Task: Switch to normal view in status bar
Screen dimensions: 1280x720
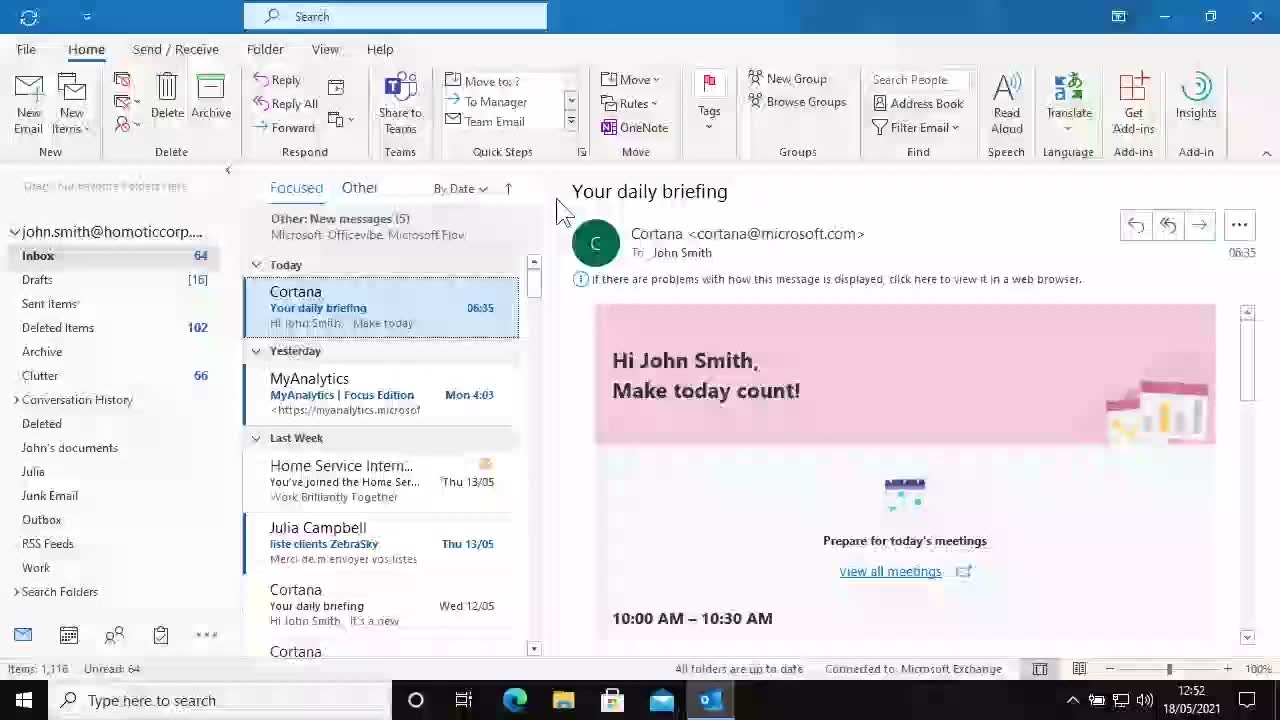Action: coord(1040,668)
